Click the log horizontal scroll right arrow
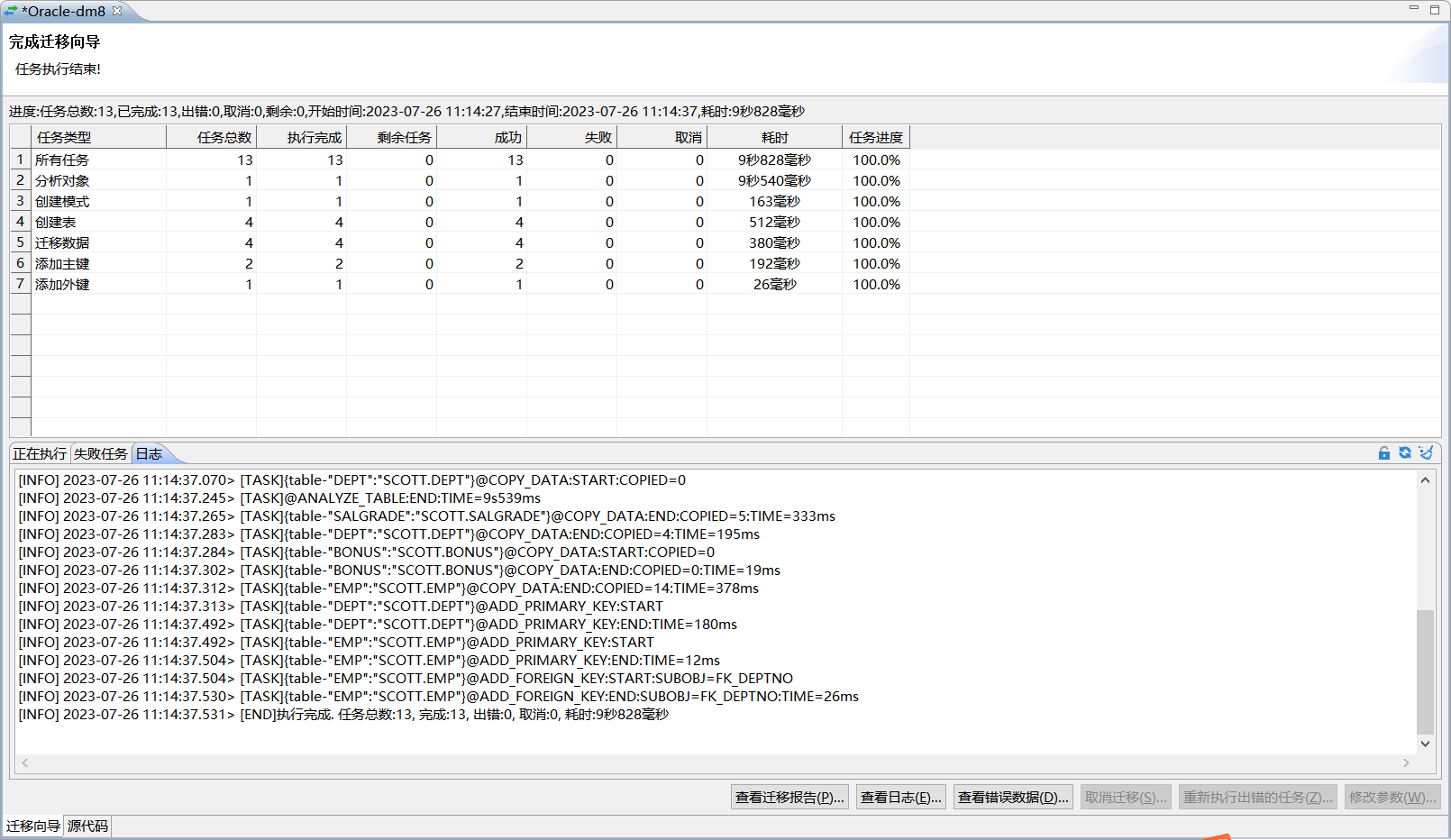The image size is (1451, 840). tap(1406, 762)
